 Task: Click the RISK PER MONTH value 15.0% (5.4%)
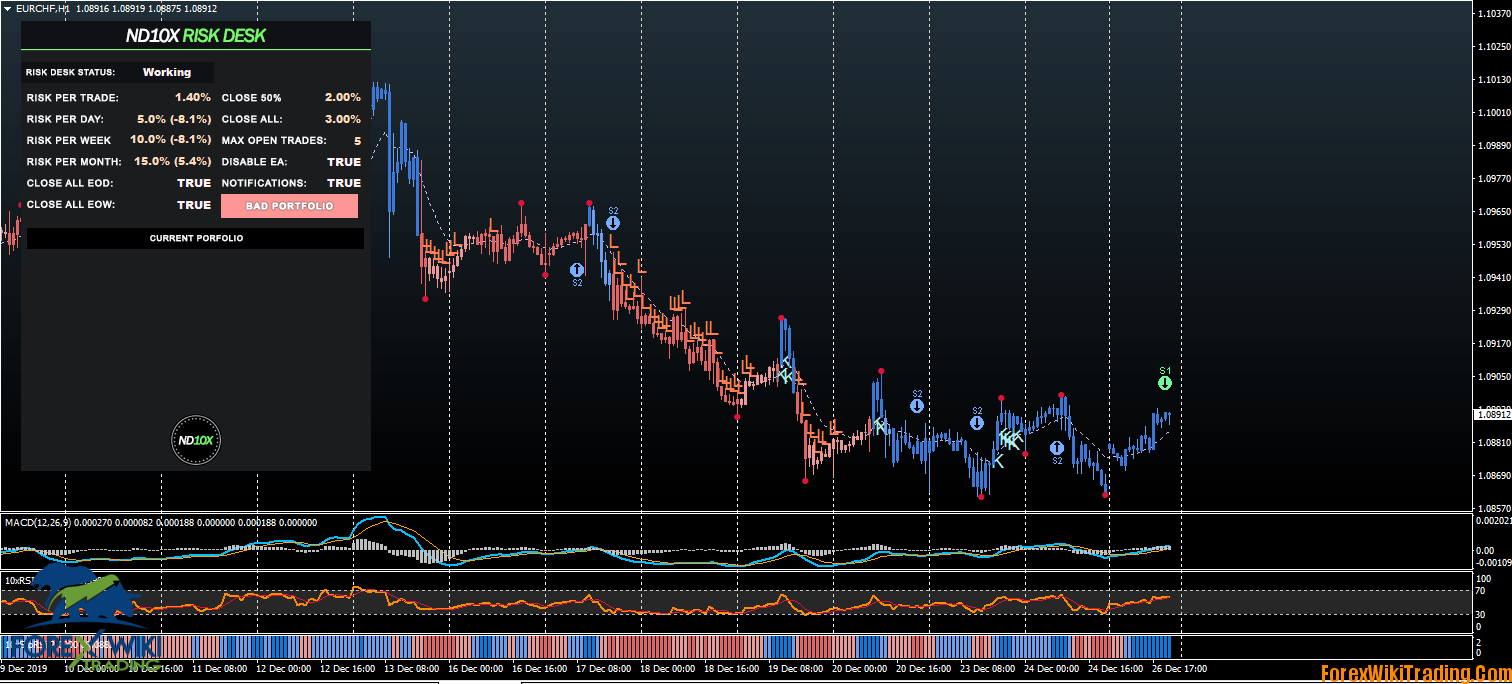pos(173,161)
